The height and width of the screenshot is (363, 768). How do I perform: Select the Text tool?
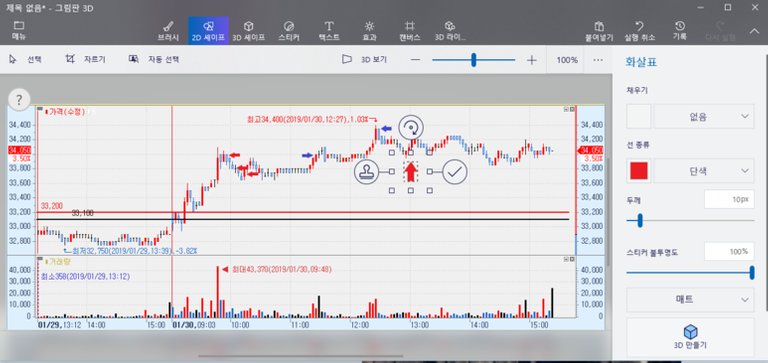click(329, 30)
